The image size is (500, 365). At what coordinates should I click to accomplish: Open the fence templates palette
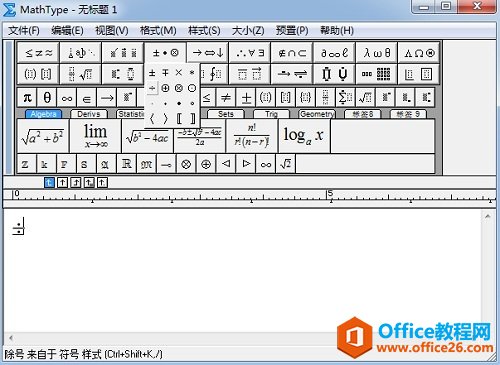(38, 74)
